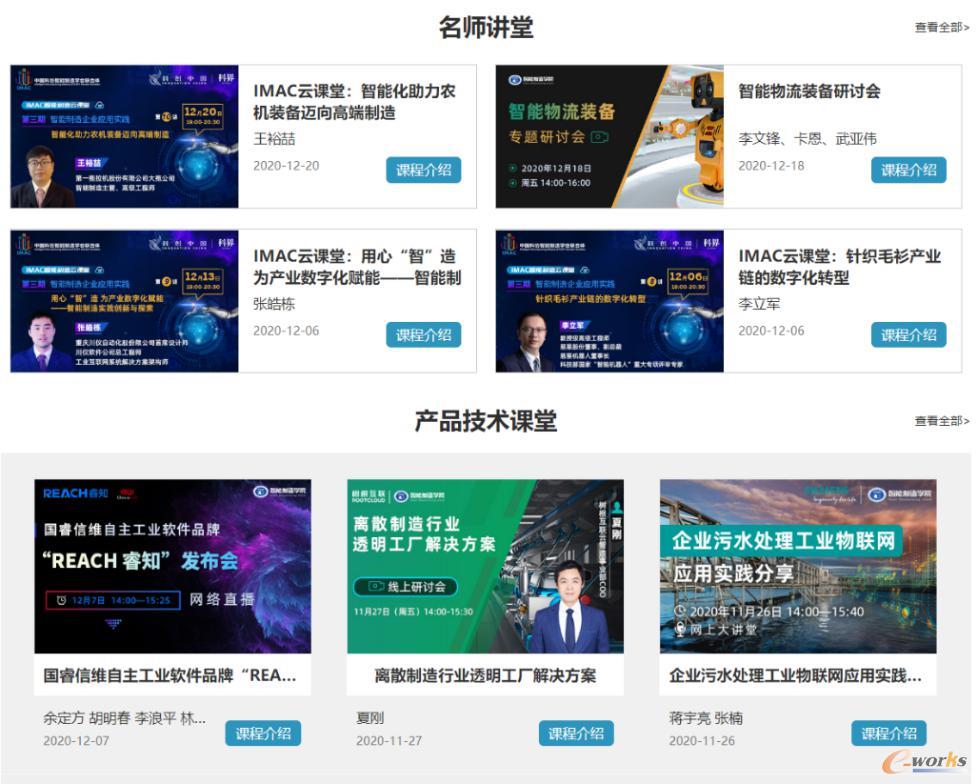Select lecturers 余定方 胡明春 李浪平
The height and width of the screenshot is (784, 977).
[124, 718]
